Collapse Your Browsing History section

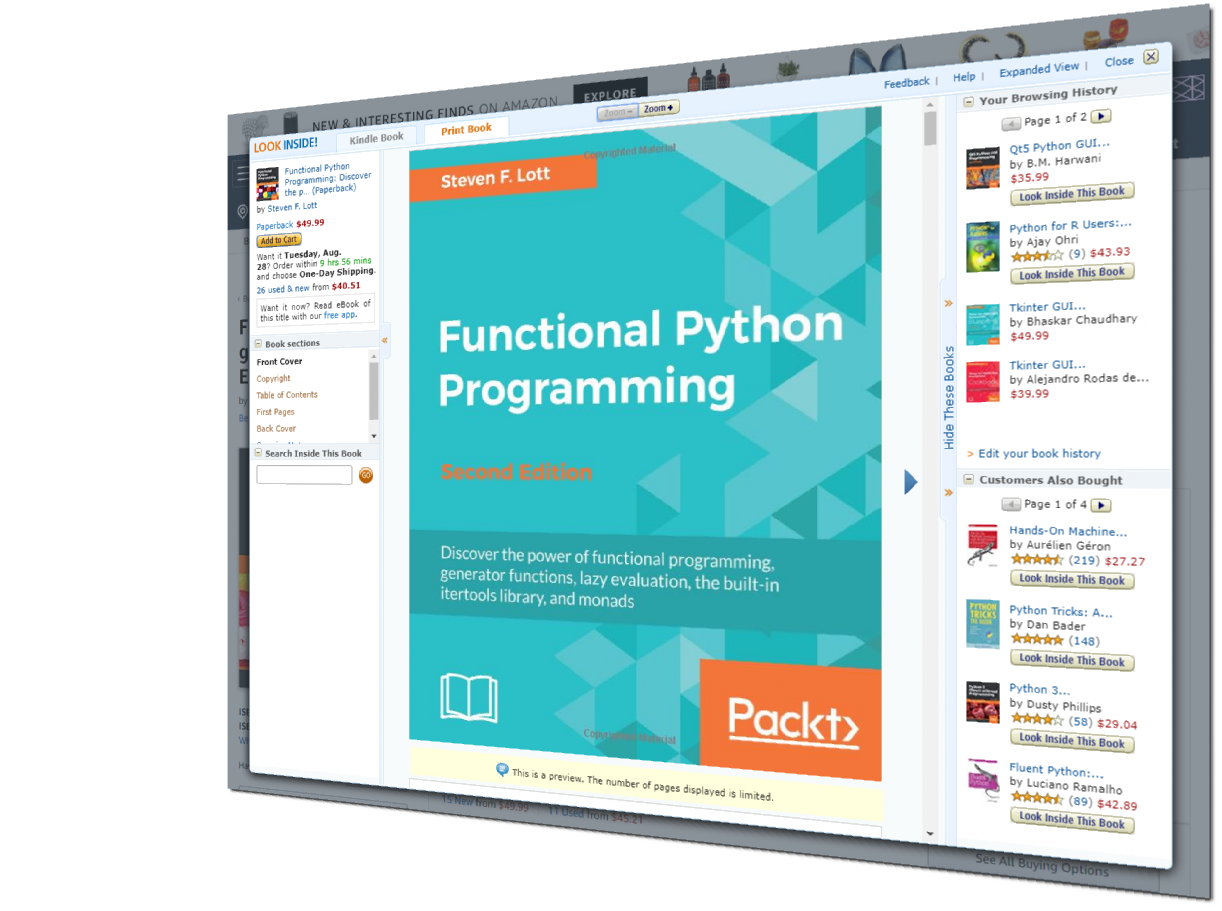click(968, 101)
